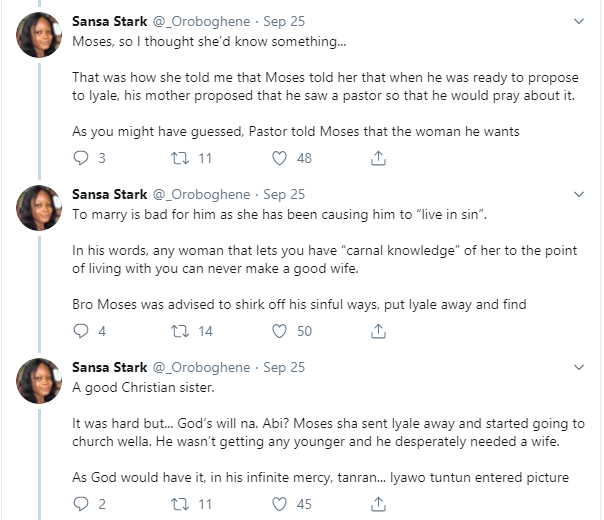Share the tweet ending "woman he wants"
This screenshot has height=520, width=604.
pyautogui.click(x=378, y=158)
